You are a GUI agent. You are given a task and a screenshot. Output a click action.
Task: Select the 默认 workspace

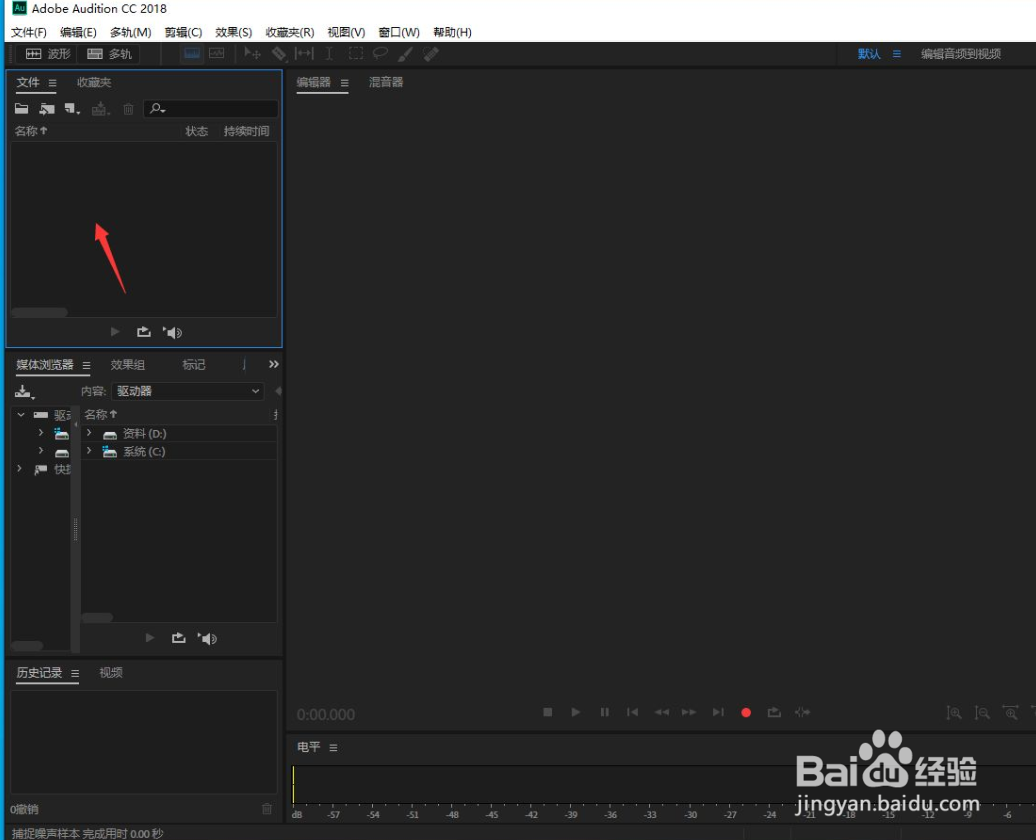tap(869, 54)
